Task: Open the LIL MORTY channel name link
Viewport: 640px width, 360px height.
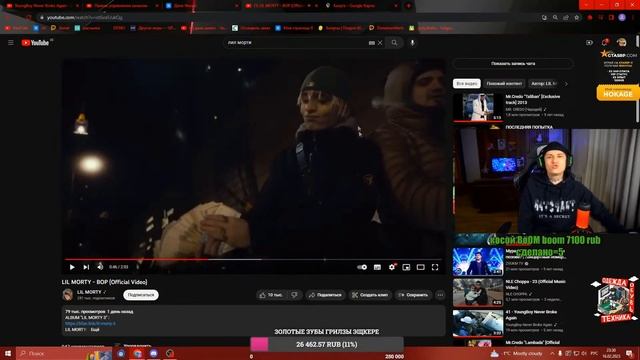Action: point(89,292)
